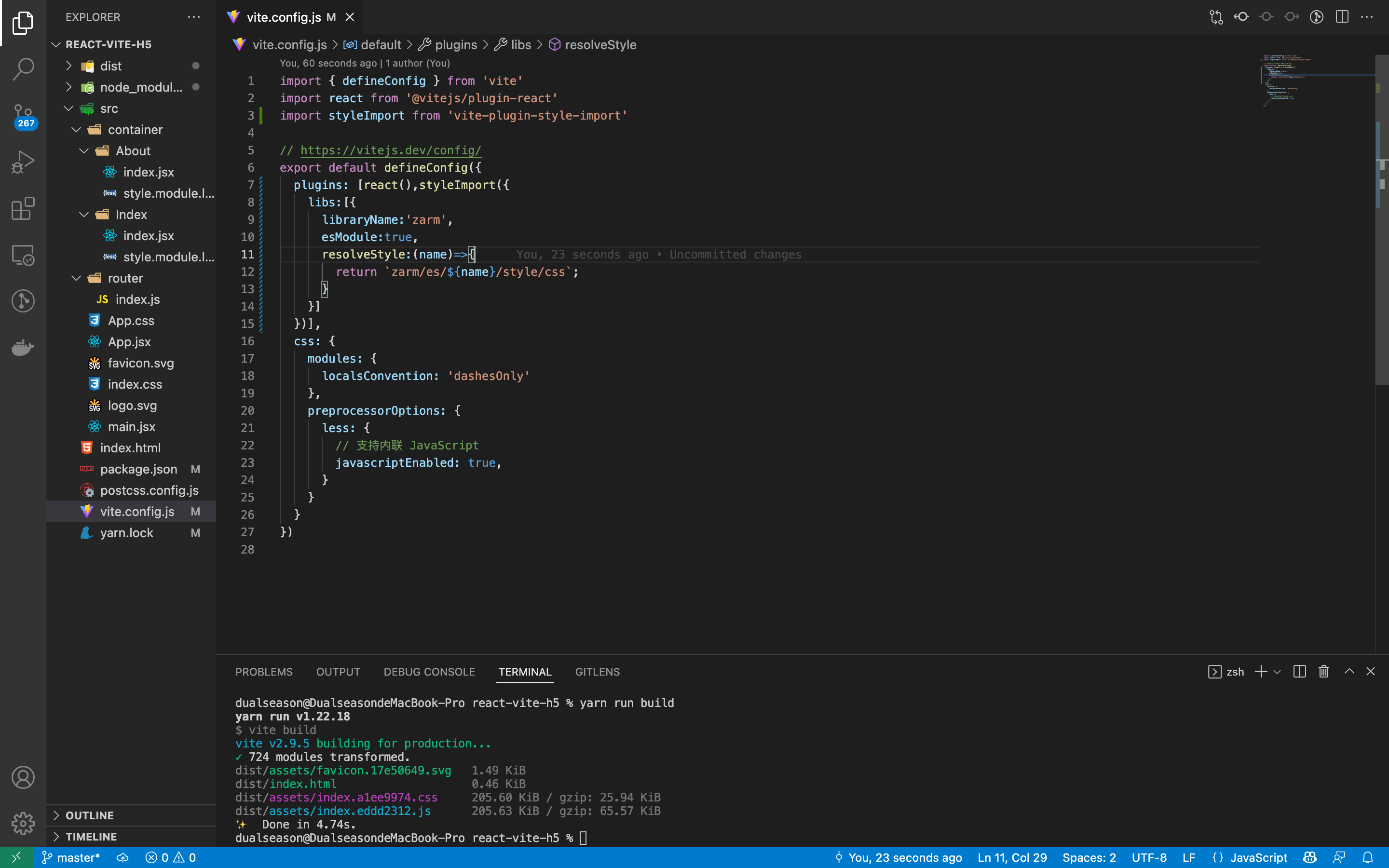Open yarn.lock in the file tree
This screenshot has width=1389, height=868.
pyautogui.click(x=131, y=533)
